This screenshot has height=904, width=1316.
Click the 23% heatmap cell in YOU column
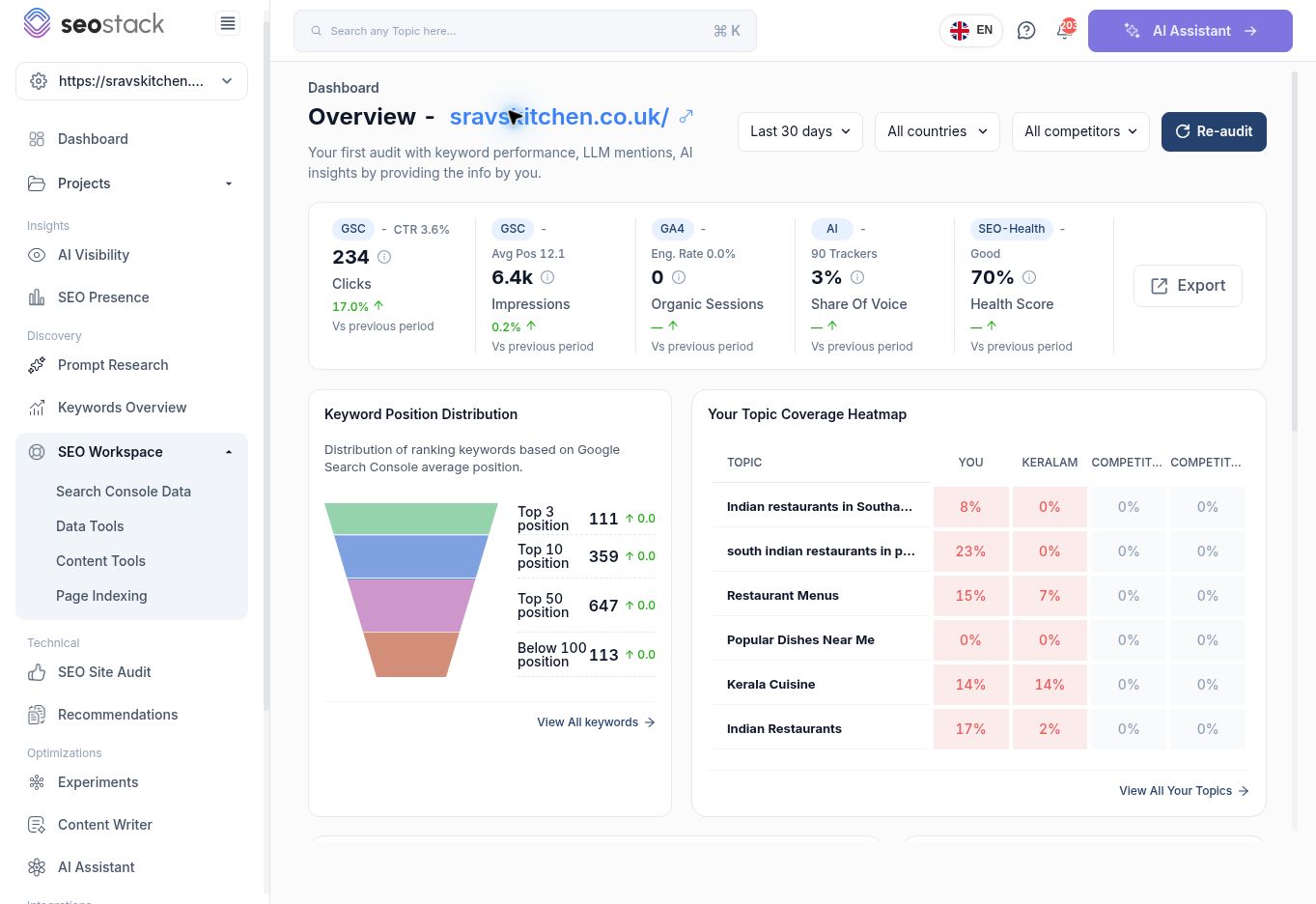coord(970,551)
